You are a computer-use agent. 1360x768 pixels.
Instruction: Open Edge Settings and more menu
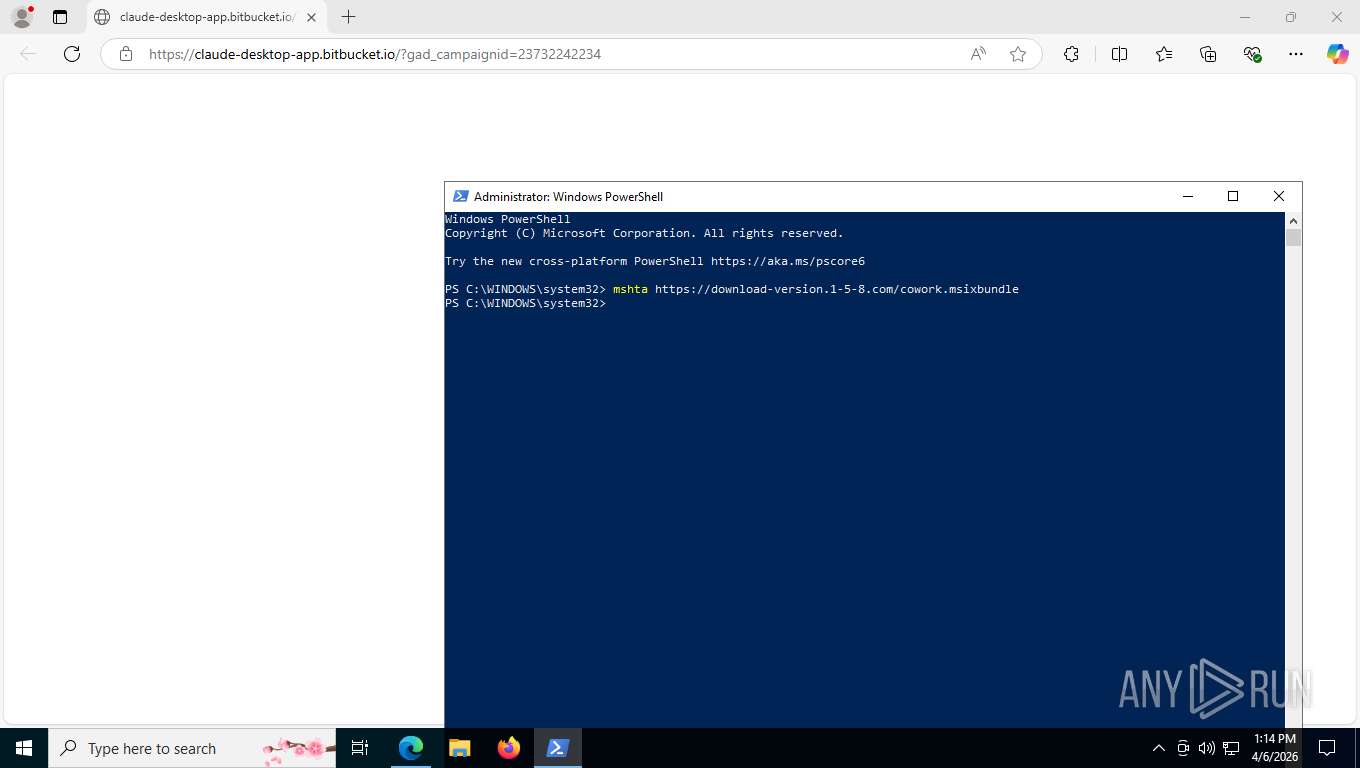(x=1296, y=54)
